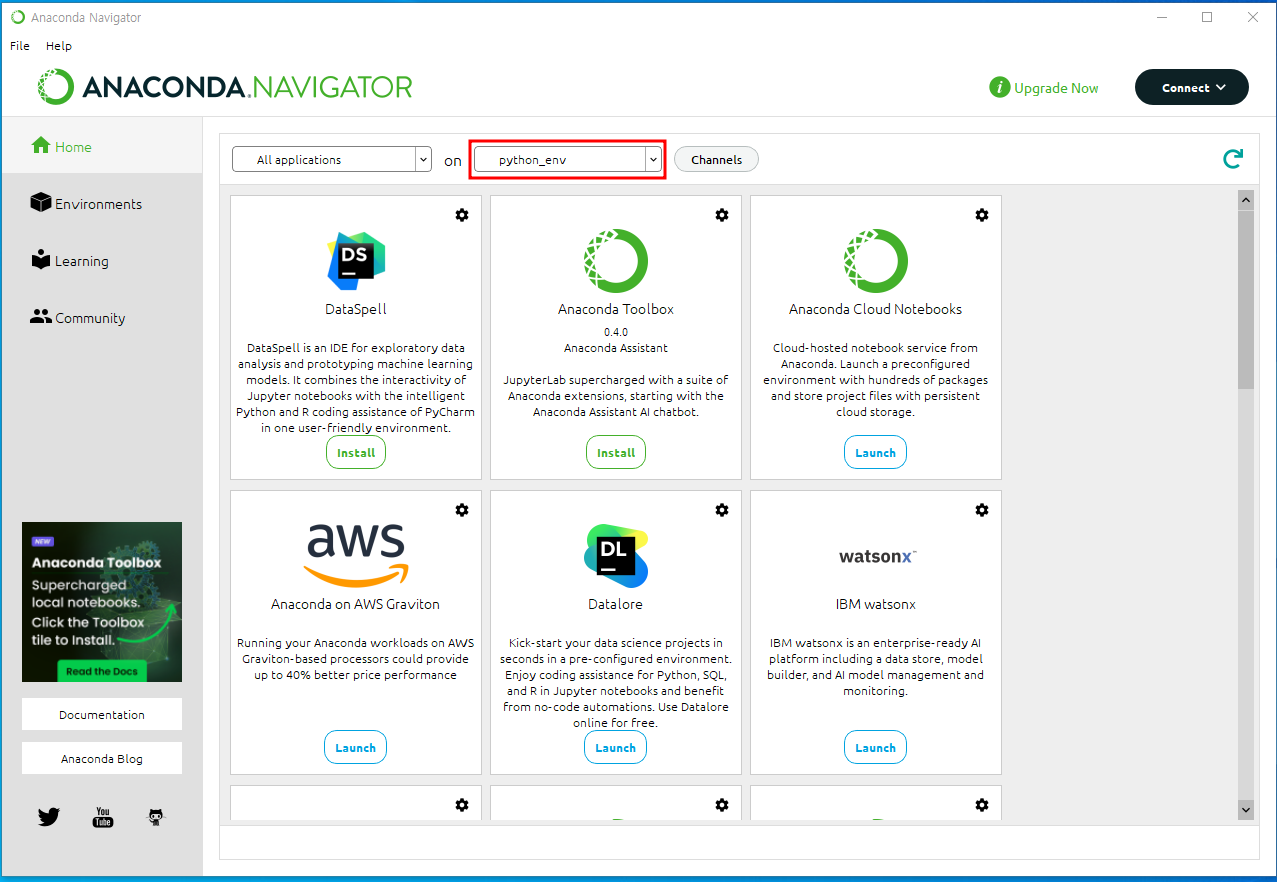Open the Documentation button
The width and height of the screenshot is (1277, 882).
click(102, 714)
